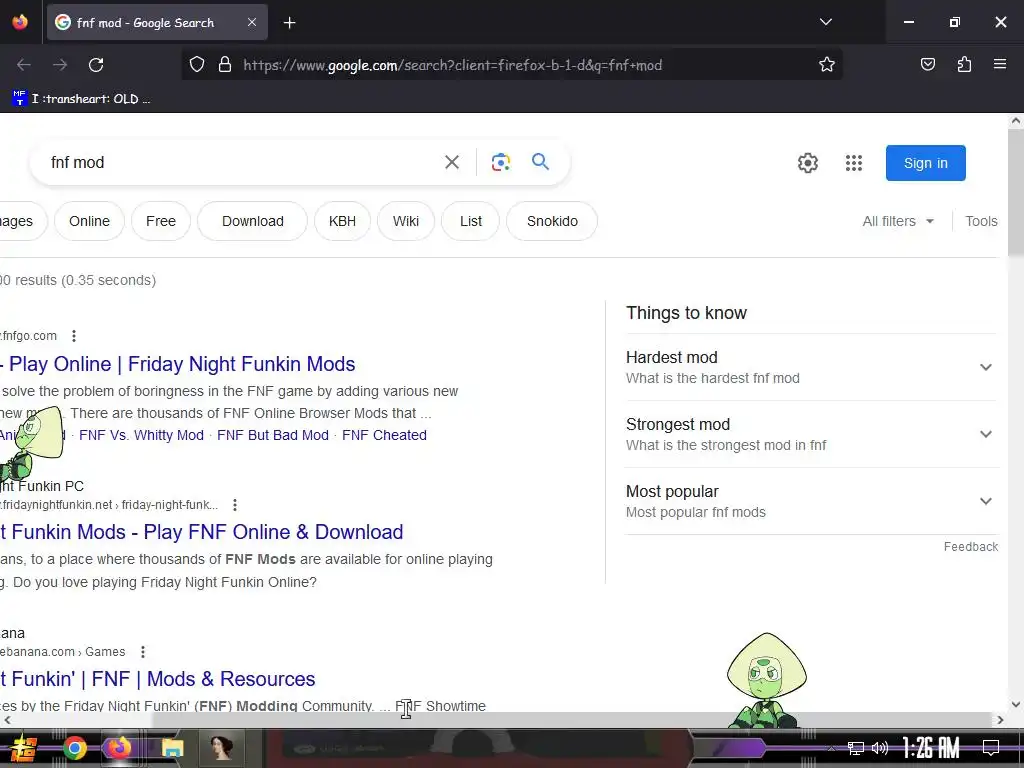The width and height of the screenshot is (1024, 768).
Task: Open 'Funkin' | FNF | Mods & Resources' result
Action: point(157,679)
